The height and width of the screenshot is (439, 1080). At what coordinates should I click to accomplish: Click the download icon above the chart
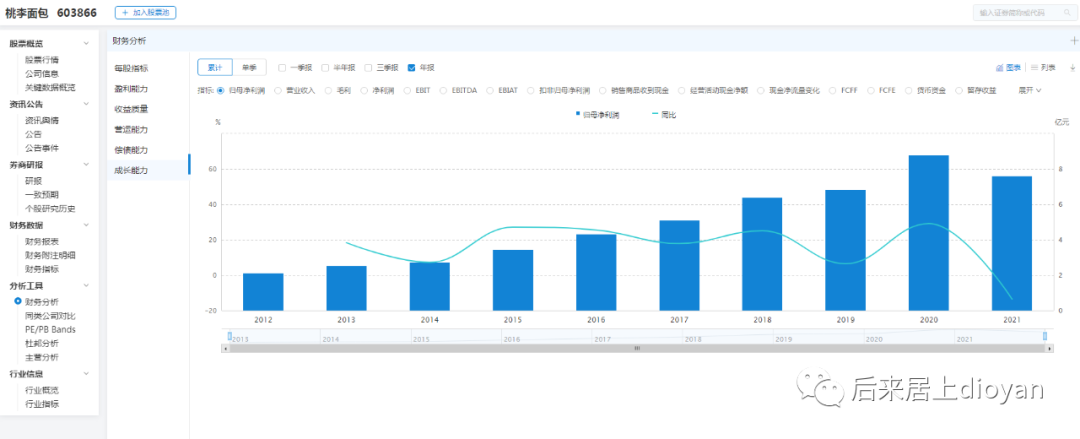click(1072, 68)
